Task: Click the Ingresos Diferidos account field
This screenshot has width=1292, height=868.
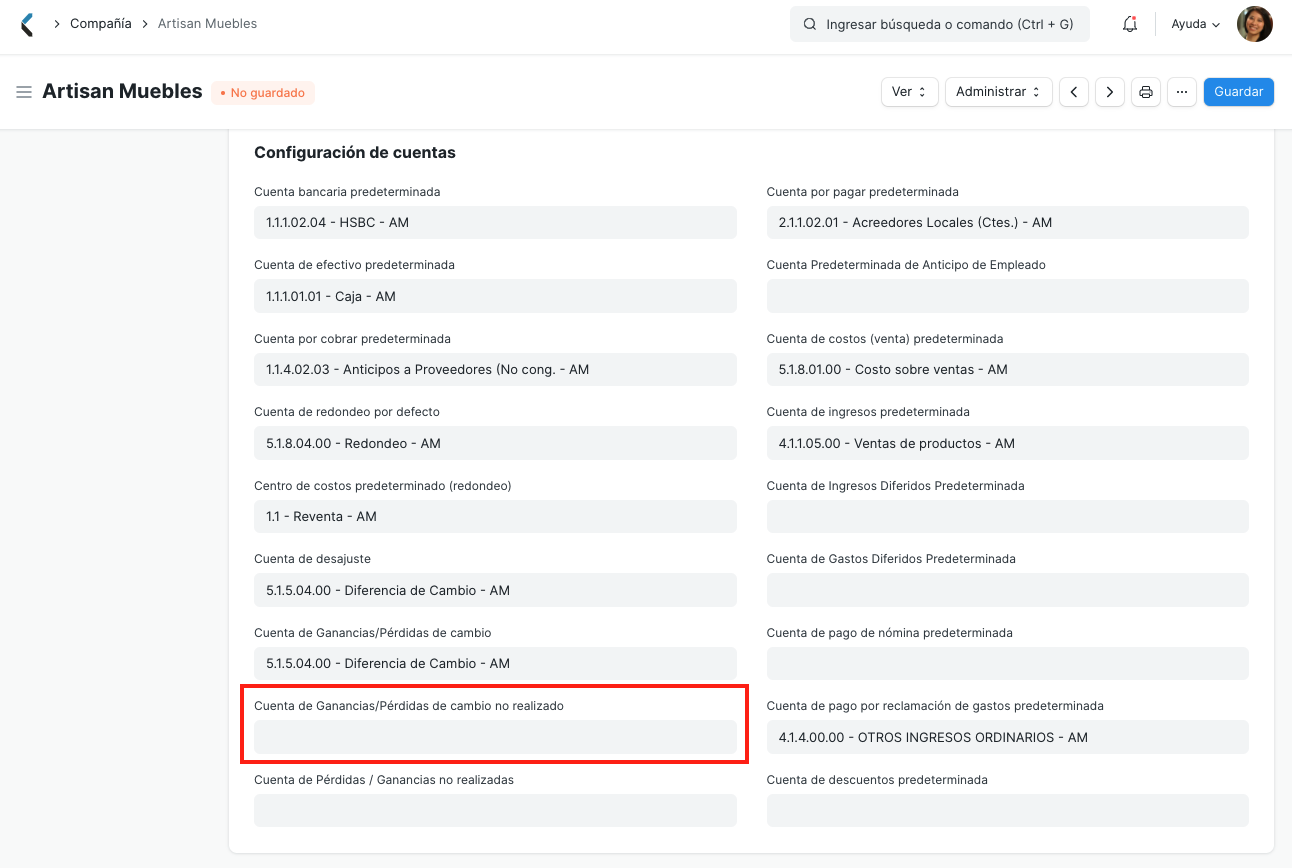Action: coord(1008,516)
